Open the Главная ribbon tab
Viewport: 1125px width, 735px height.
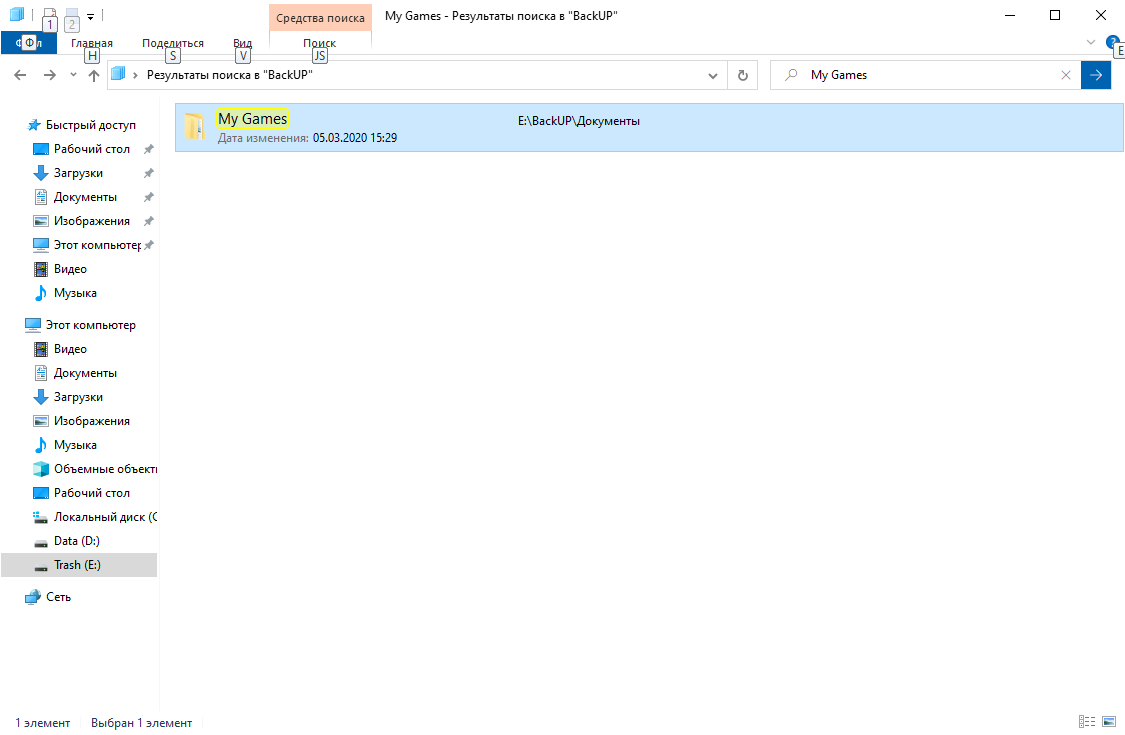tap(92, 43)
